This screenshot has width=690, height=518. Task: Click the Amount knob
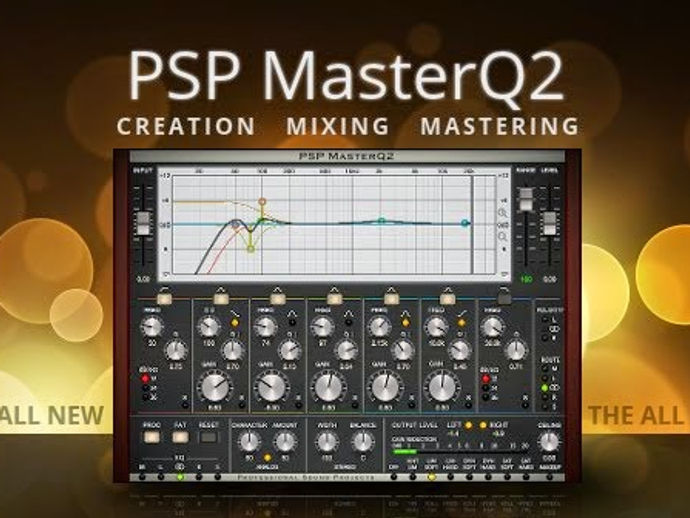click(285, 442)
